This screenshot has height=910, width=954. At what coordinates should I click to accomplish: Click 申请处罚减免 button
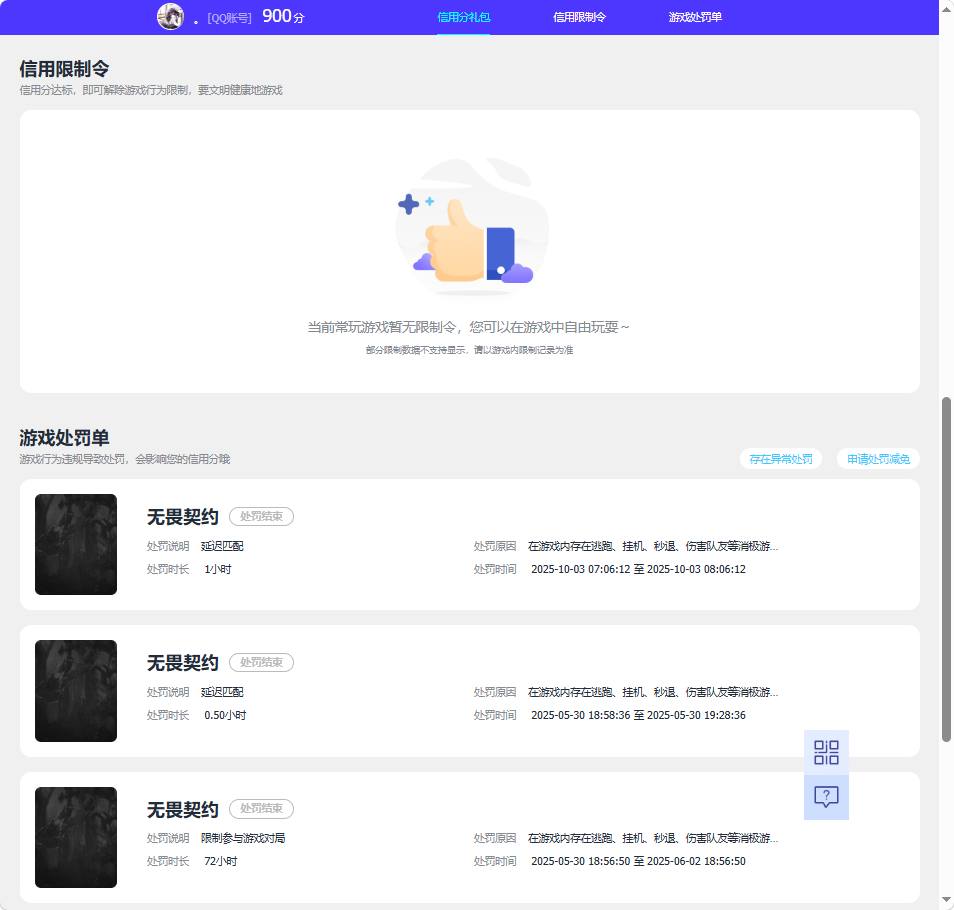pyautogui.click(x=878, y=459)
